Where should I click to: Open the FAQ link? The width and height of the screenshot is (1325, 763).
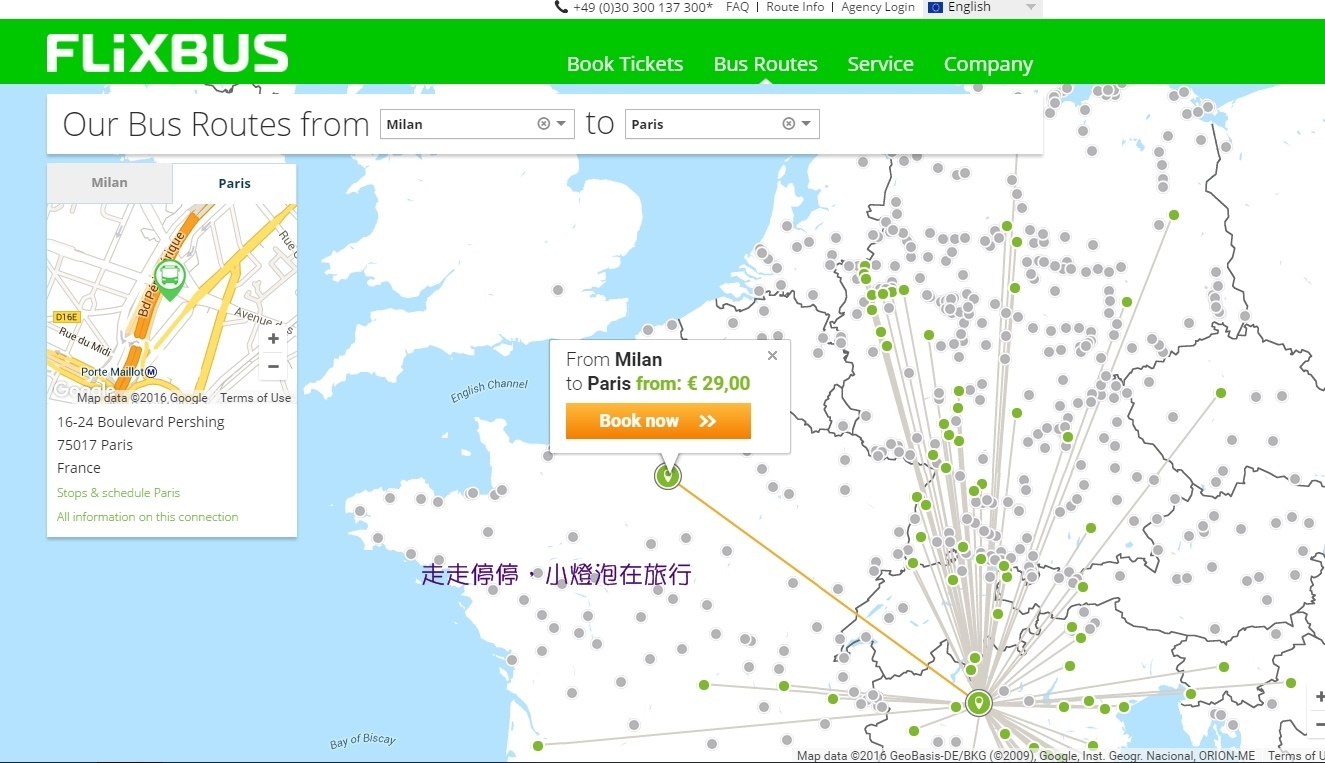737,7
